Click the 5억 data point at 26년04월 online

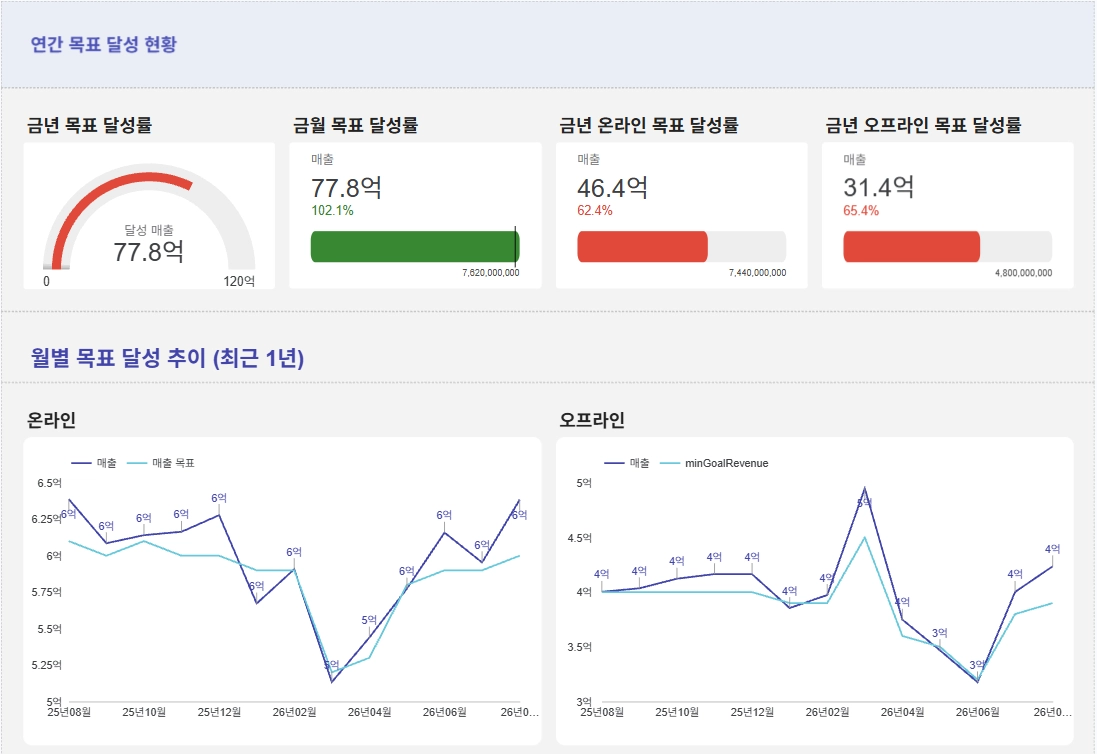(x=369, y=636)
